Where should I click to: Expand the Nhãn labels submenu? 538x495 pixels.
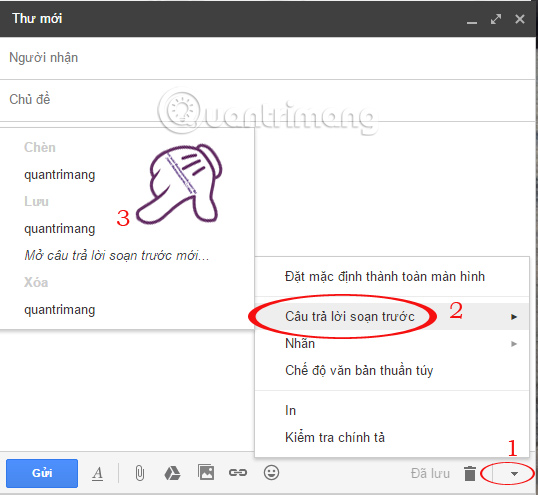click(x=392, y=343)
